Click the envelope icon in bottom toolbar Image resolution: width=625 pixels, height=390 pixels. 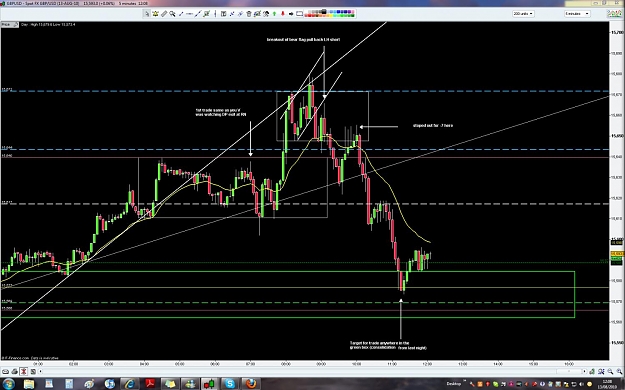point(5,372)
